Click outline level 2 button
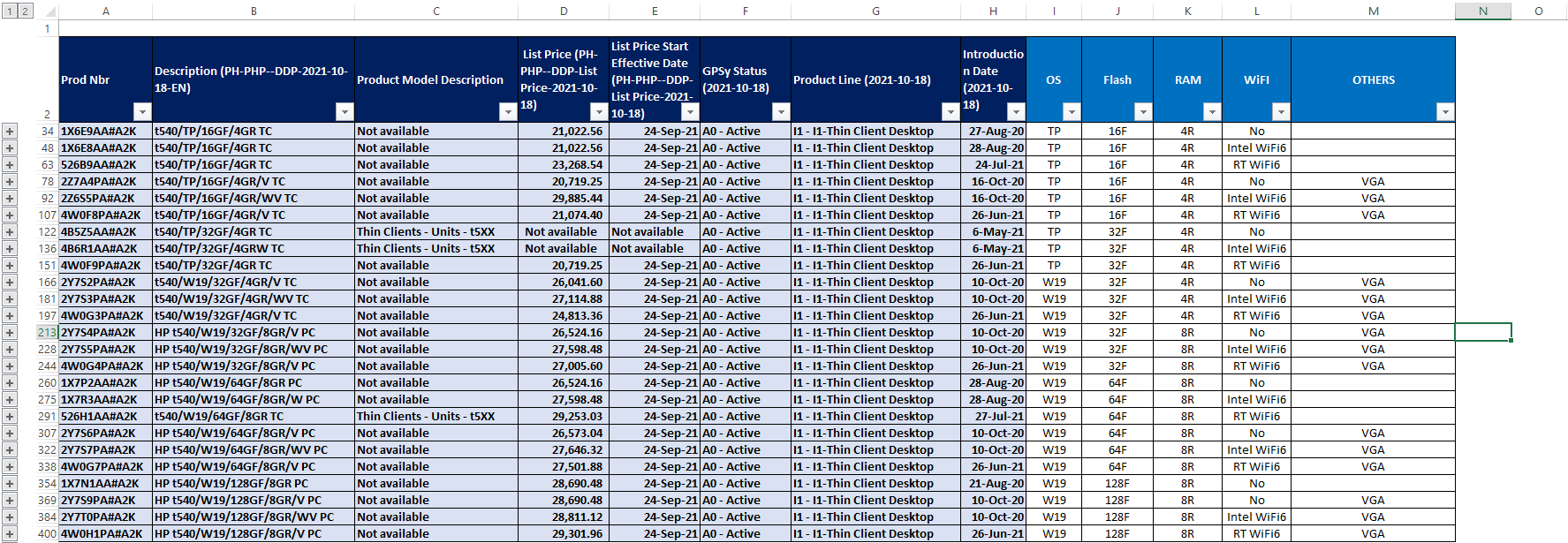This screenshot has width=1568, height=543. tap(25, 11)
